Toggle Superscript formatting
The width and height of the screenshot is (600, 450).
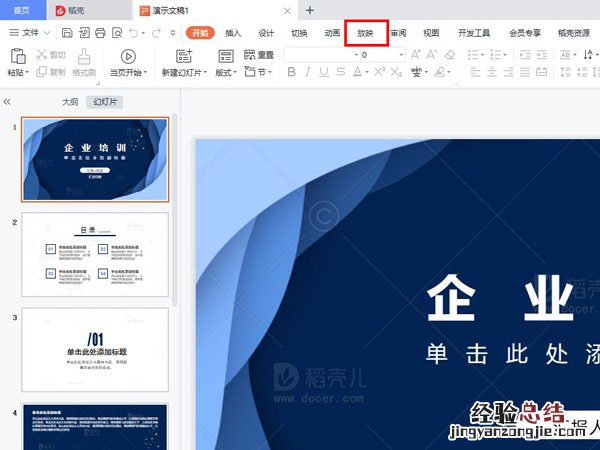pyautogui.click(x=379, y=72)
